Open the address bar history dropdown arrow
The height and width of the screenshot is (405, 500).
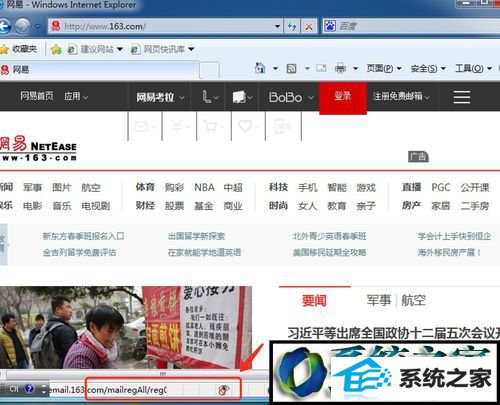tap(277, 26)
